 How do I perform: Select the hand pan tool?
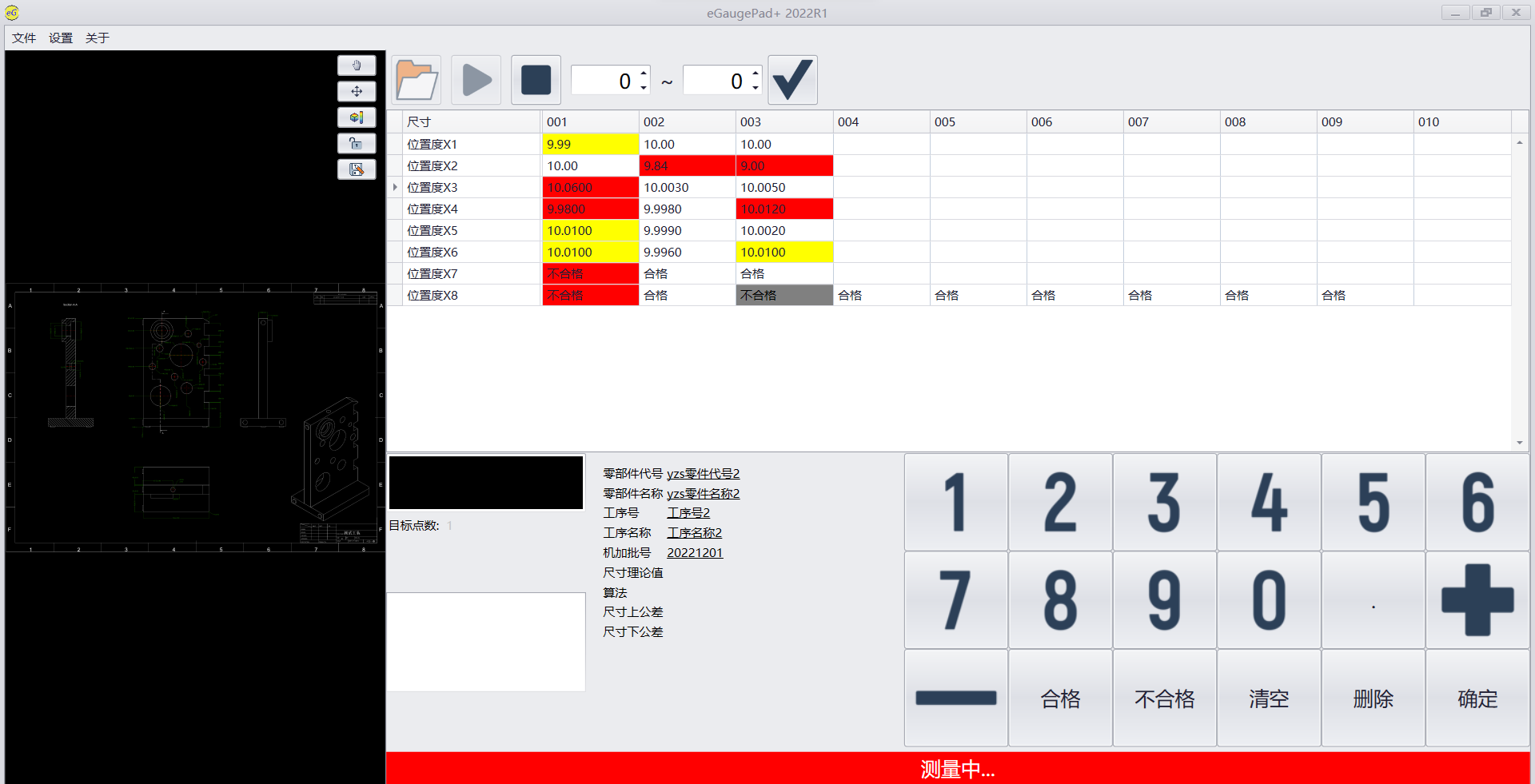(357, 66)
